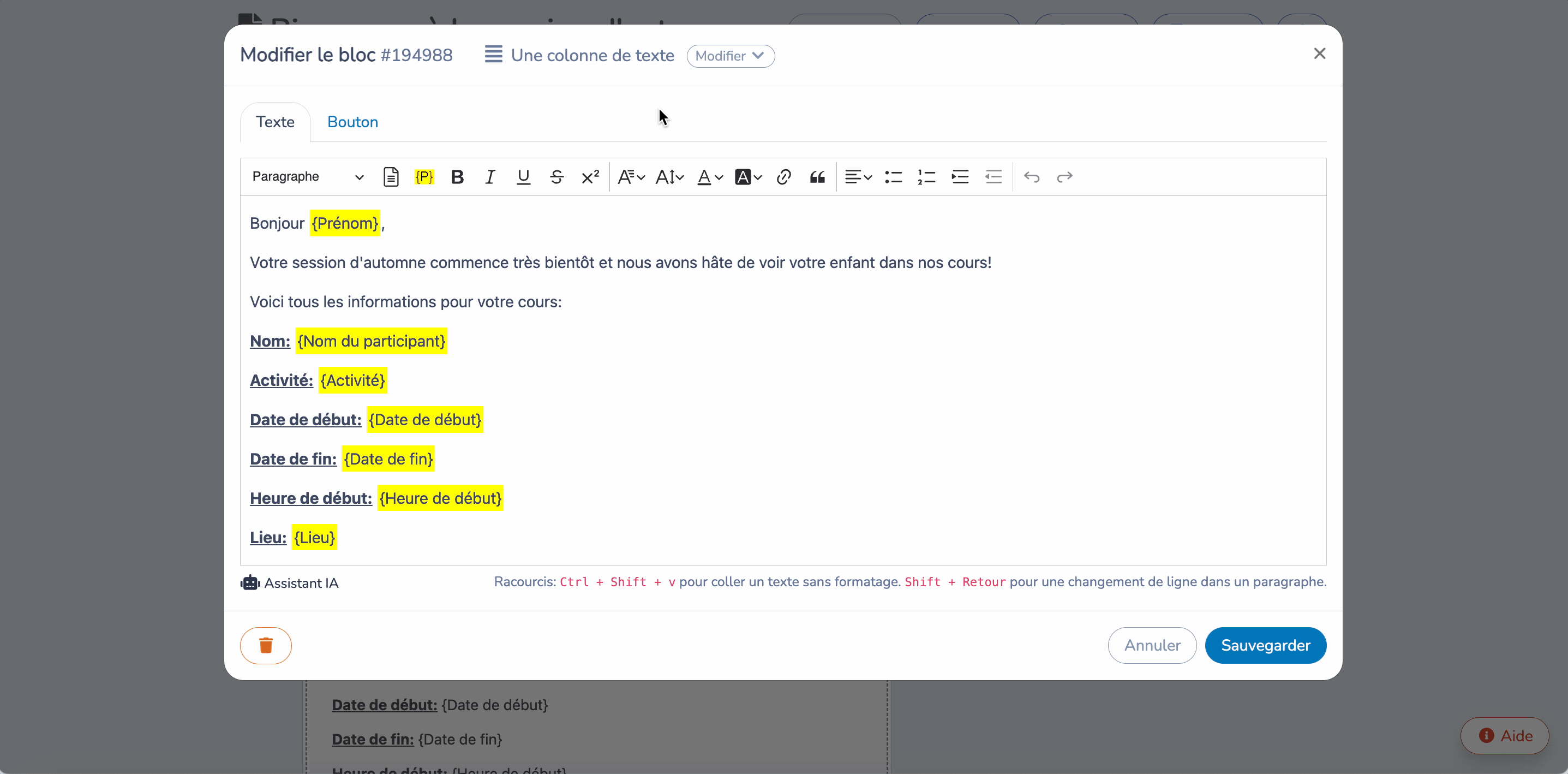This screenshot has width=1568, height=774.
Task: Click the {Heure de début} placeholder in editor
Action: coord(440,498)
